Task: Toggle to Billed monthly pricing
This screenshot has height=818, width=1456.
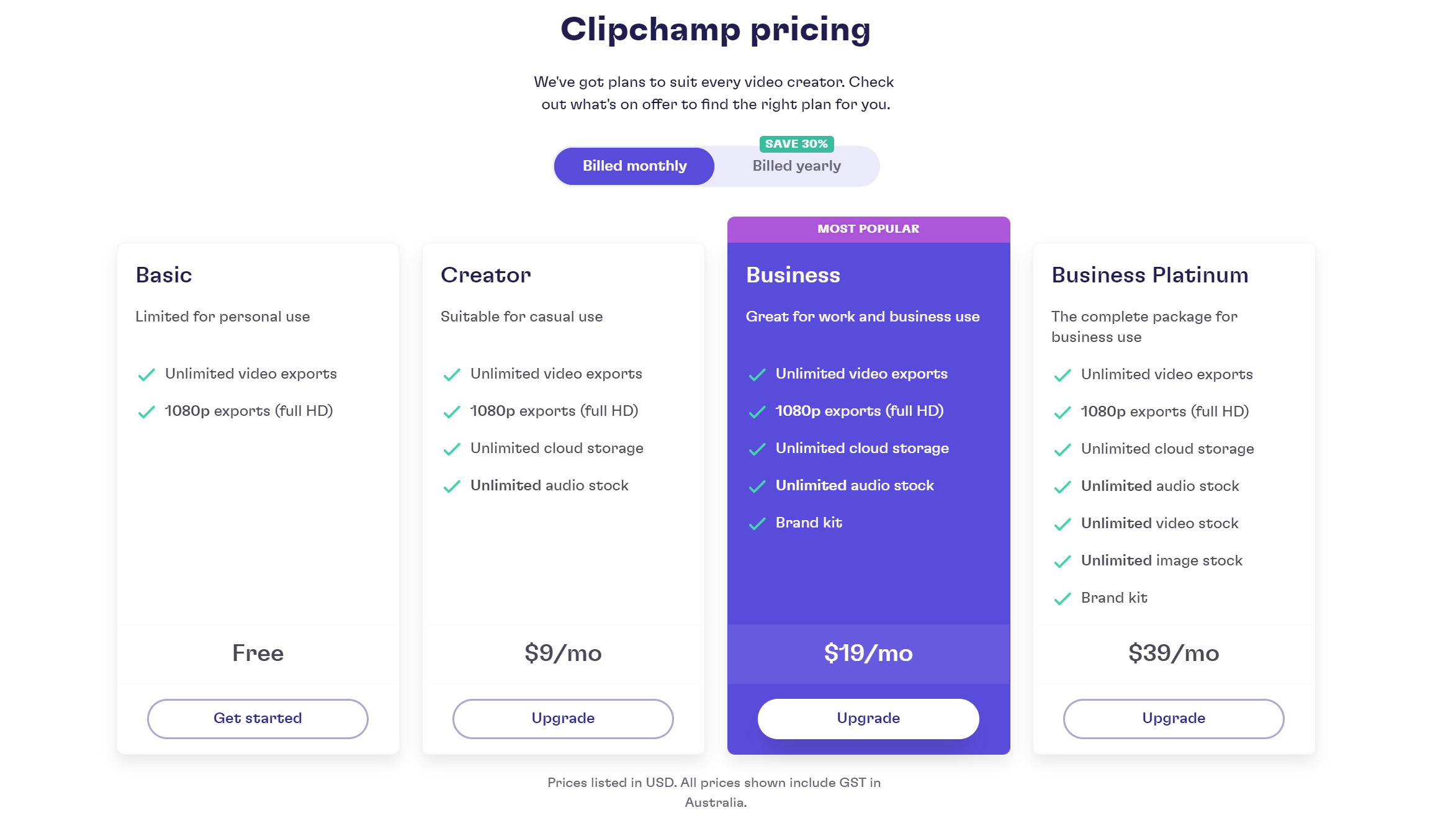Action: 634,165
